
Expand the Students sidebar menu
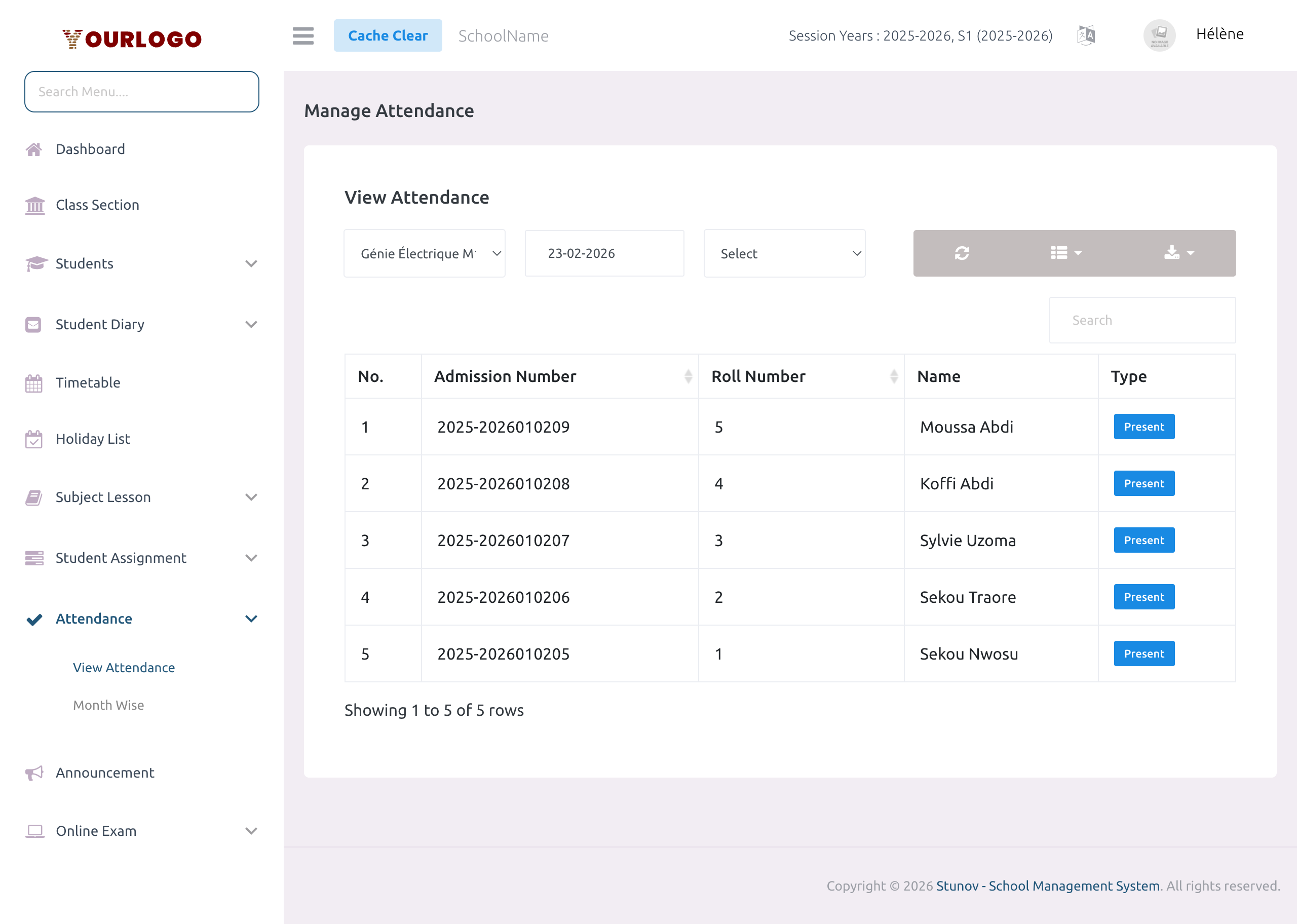(84, 263)
